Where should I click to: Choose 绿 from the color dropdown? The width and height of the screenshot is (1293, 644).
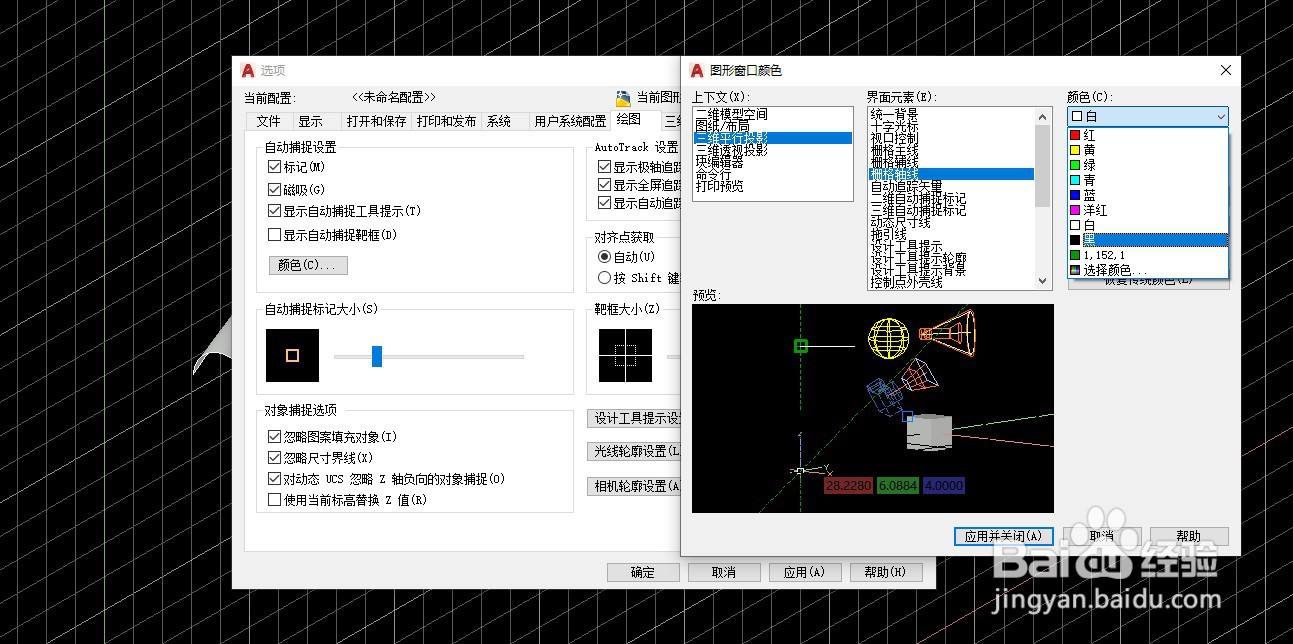[1148, 165]
